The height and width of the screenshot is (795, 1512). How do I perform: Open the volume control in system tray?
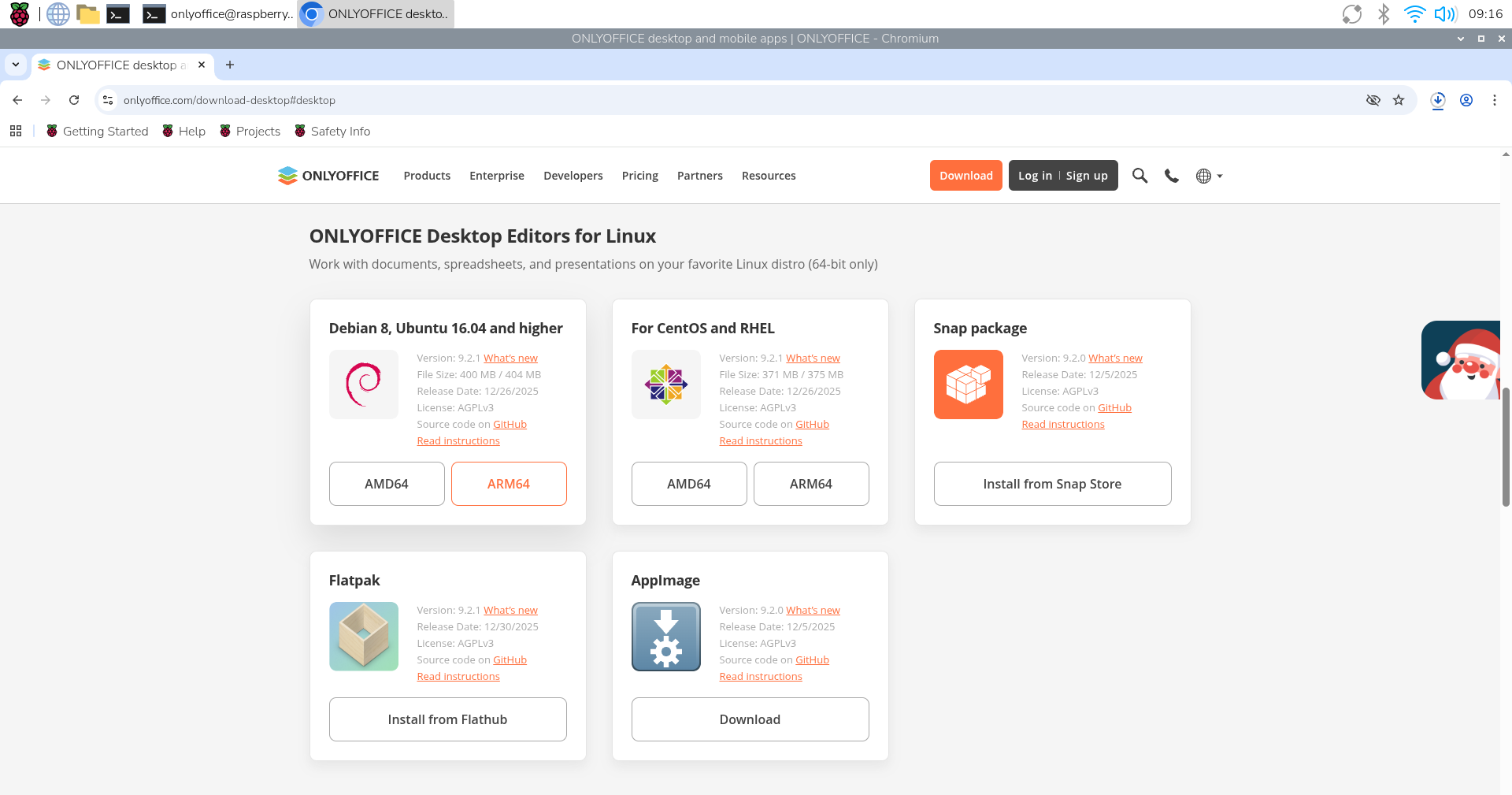pyautogui.click(x=1444, y=14)
